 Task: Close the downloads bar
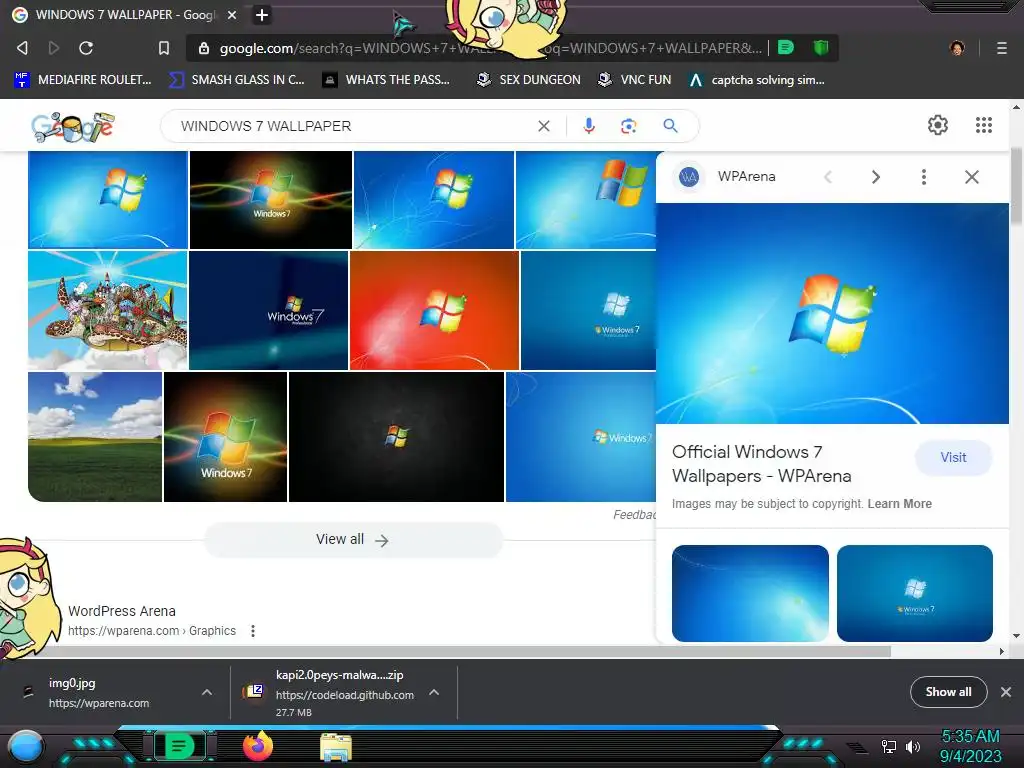point(1006,692)
